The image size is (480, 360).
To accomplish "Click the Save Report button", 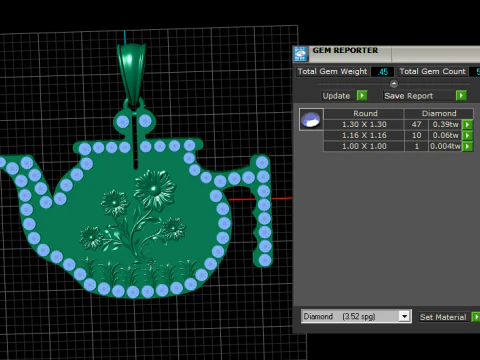I will [419, 96].
